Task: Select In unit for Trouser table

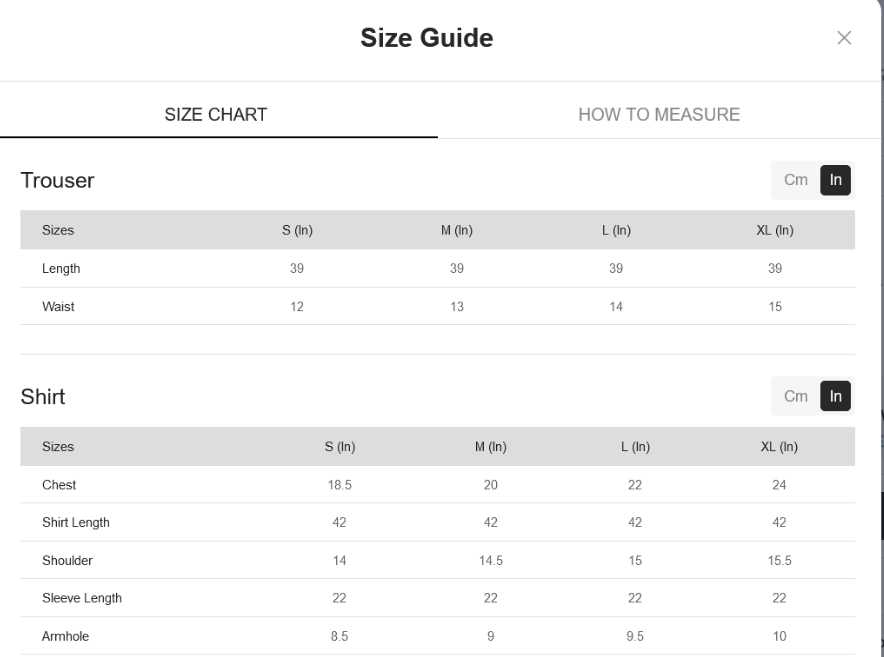Action: 836,180
